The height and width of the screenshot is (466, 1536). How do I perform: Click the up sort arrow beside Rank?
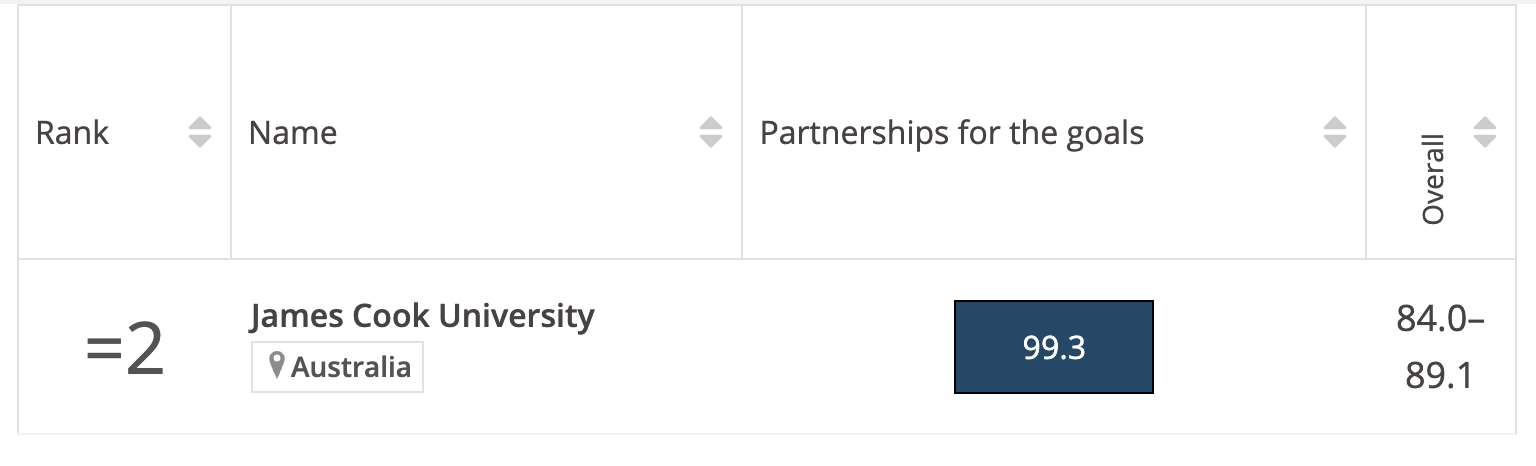[x=200, y=125]
